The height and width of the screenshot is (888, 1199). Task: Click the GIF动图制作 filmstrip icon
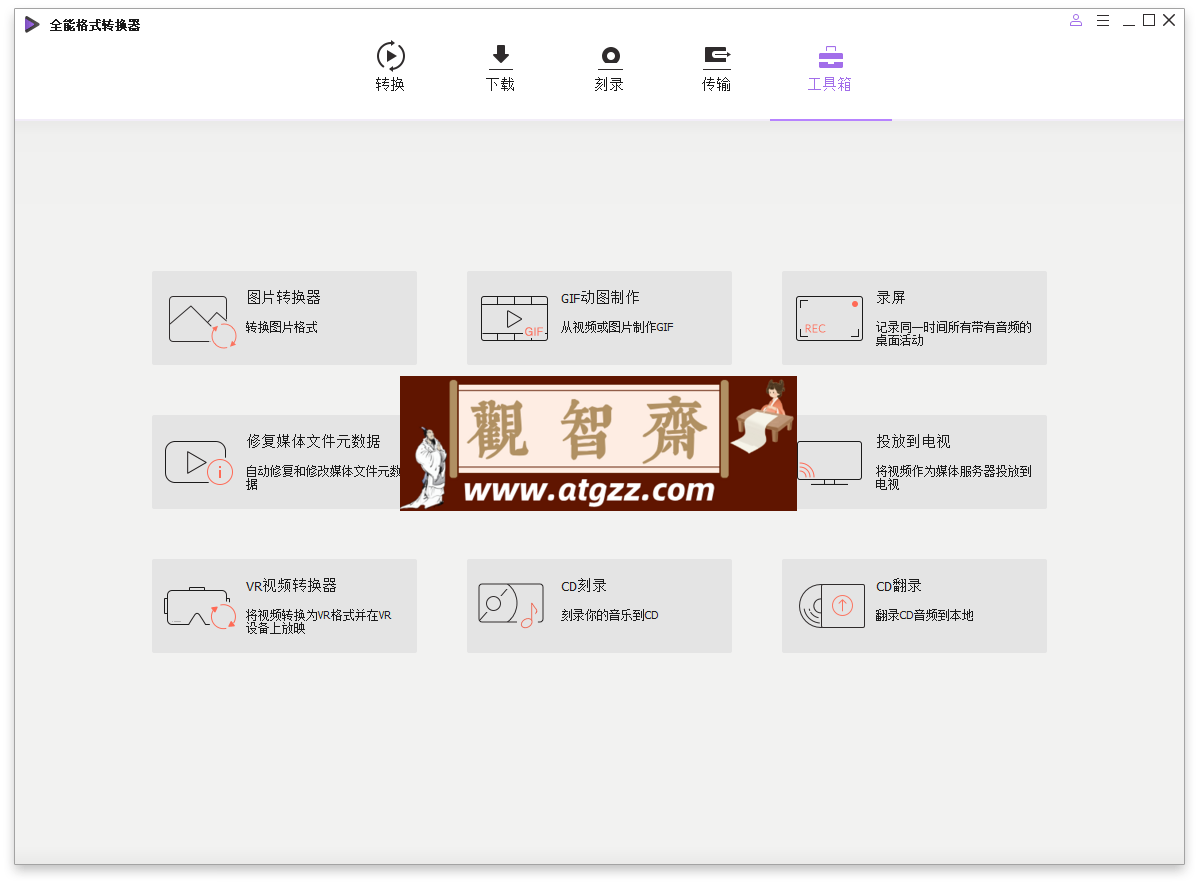[514, 318]
